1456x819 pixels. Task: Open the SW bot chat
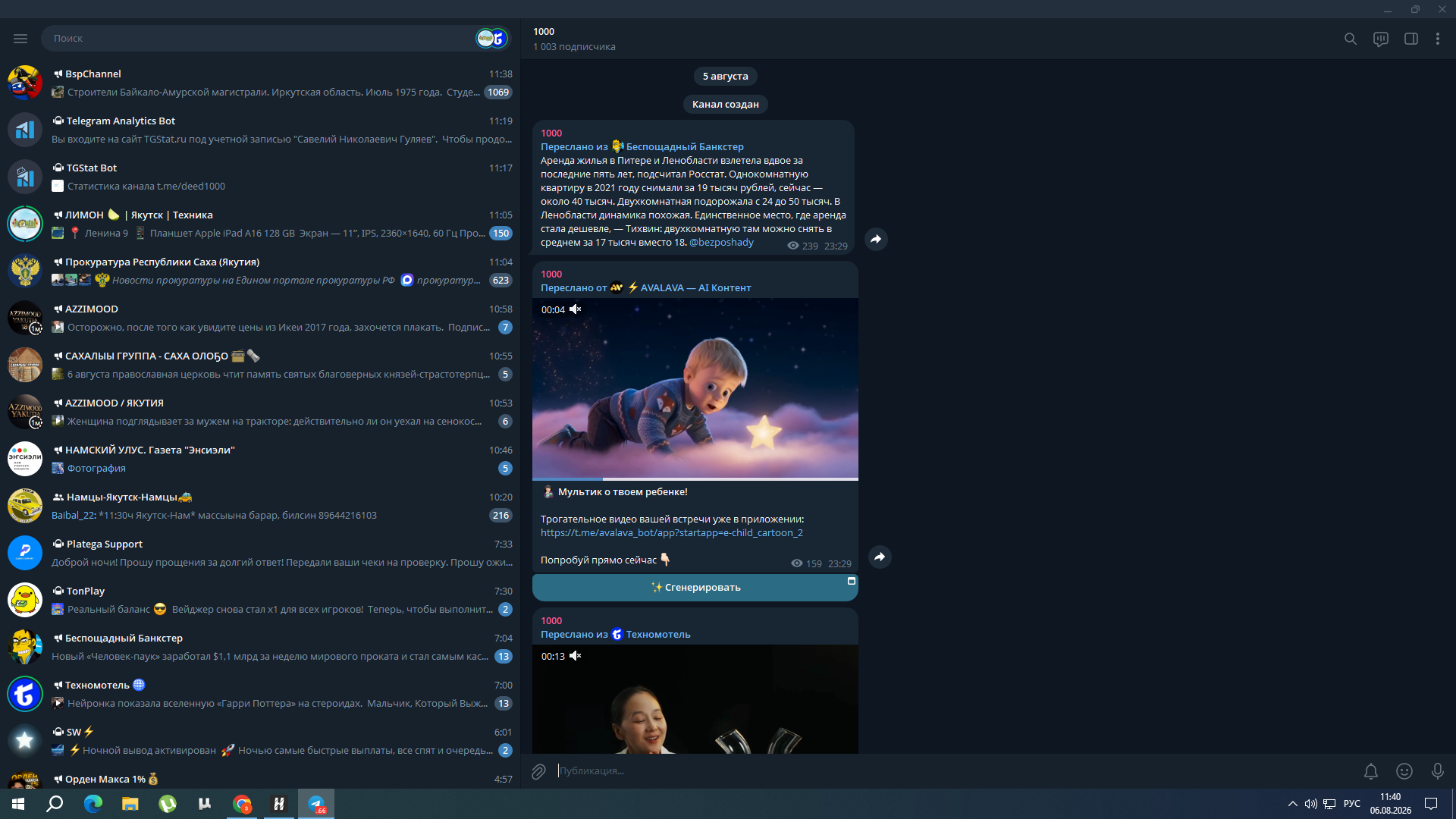(x=260, y=741)
